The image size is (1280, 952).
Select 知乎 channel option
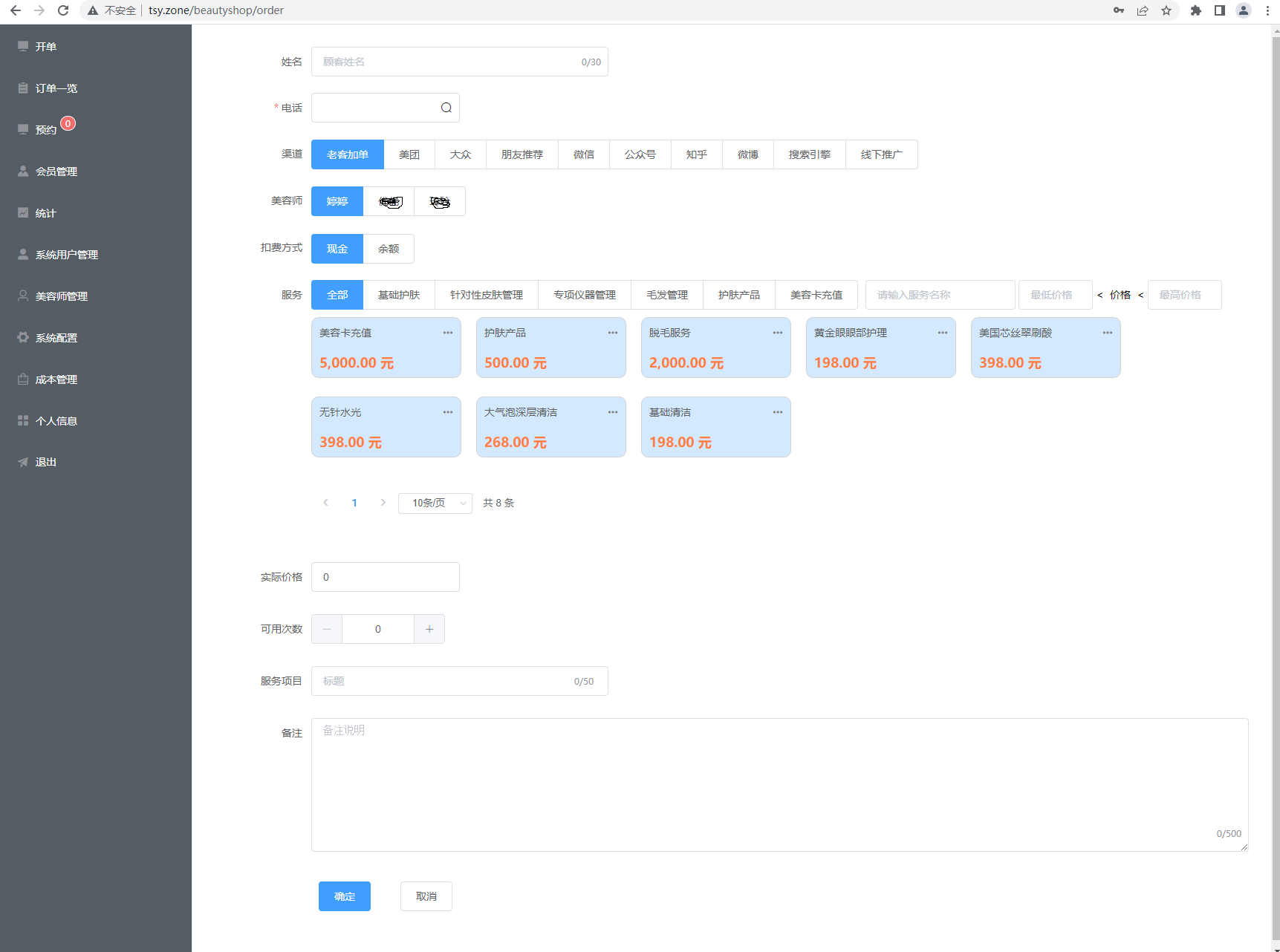point(697,154)
